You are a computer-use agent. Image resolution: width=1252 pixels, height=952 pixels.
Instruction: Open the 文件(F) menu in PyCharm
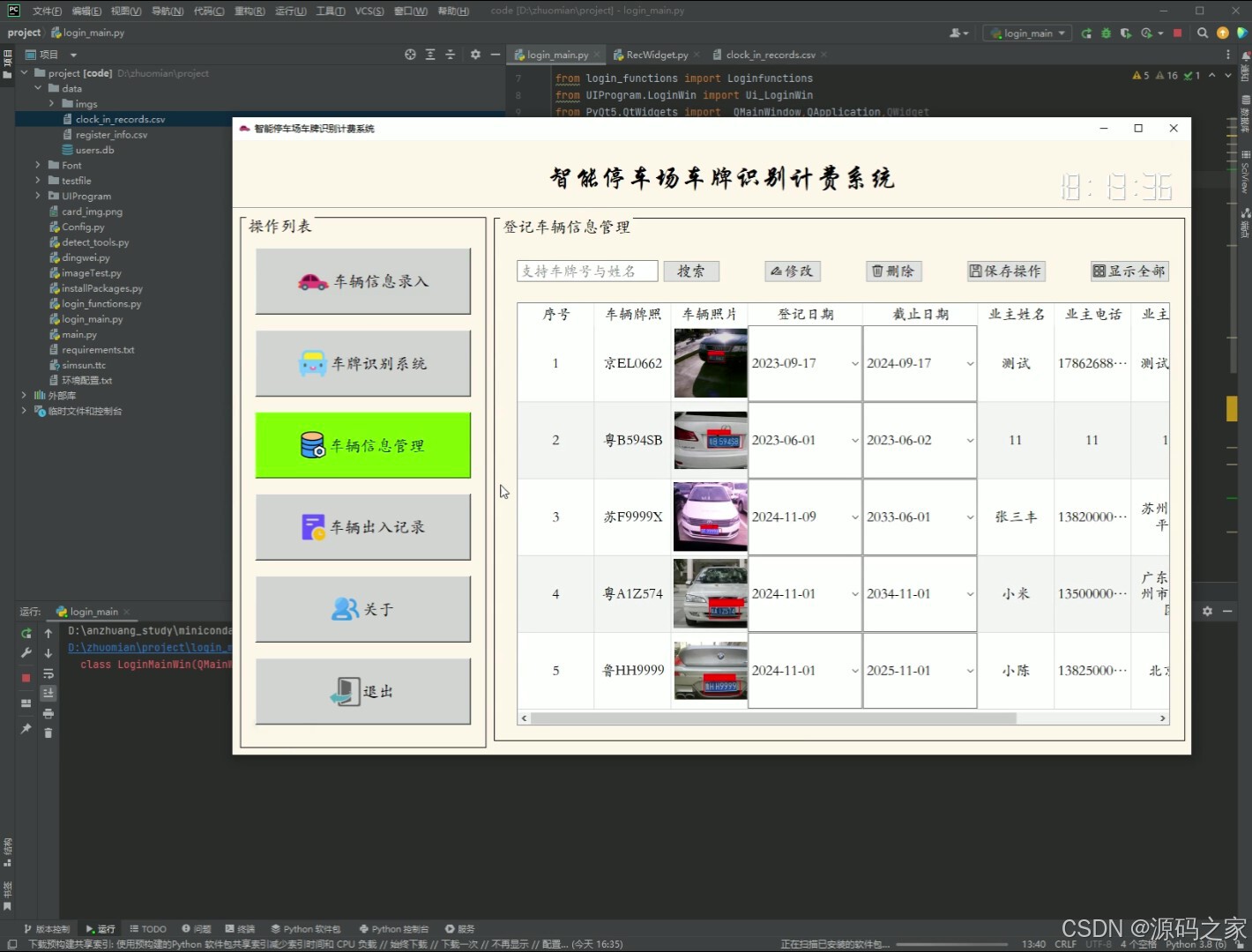pos(47,11)
